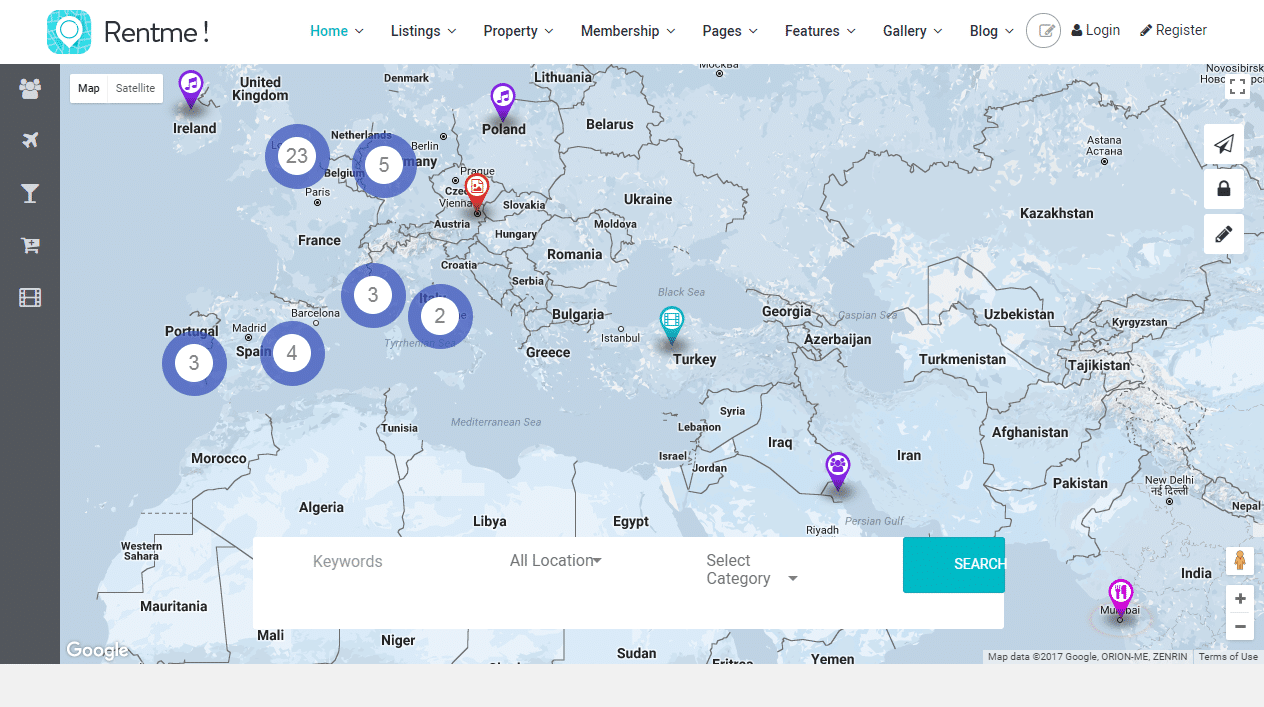Click the SEARCH button

[954, 565]
